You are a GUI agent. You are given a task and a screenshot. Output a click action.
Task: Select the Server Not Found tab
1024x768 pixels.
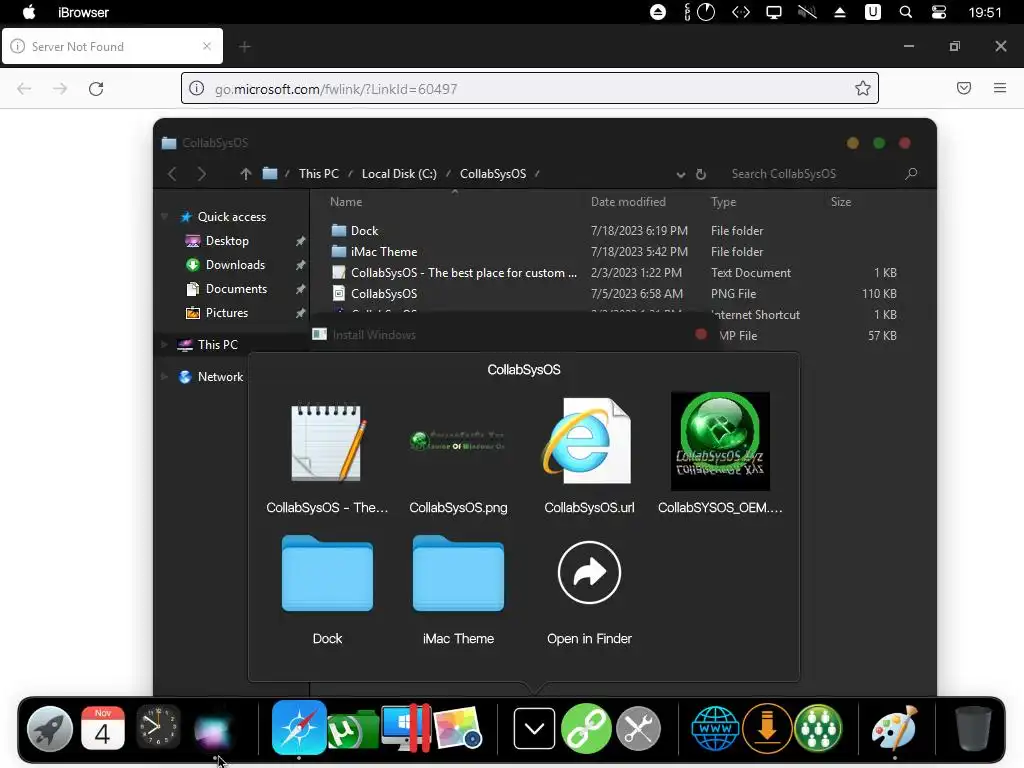click(x=112, y=46)
